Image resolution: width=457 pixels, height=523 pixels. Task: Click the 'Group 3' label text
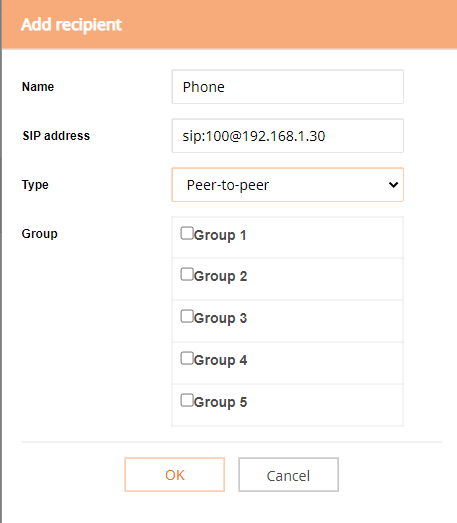pos(220,318)
